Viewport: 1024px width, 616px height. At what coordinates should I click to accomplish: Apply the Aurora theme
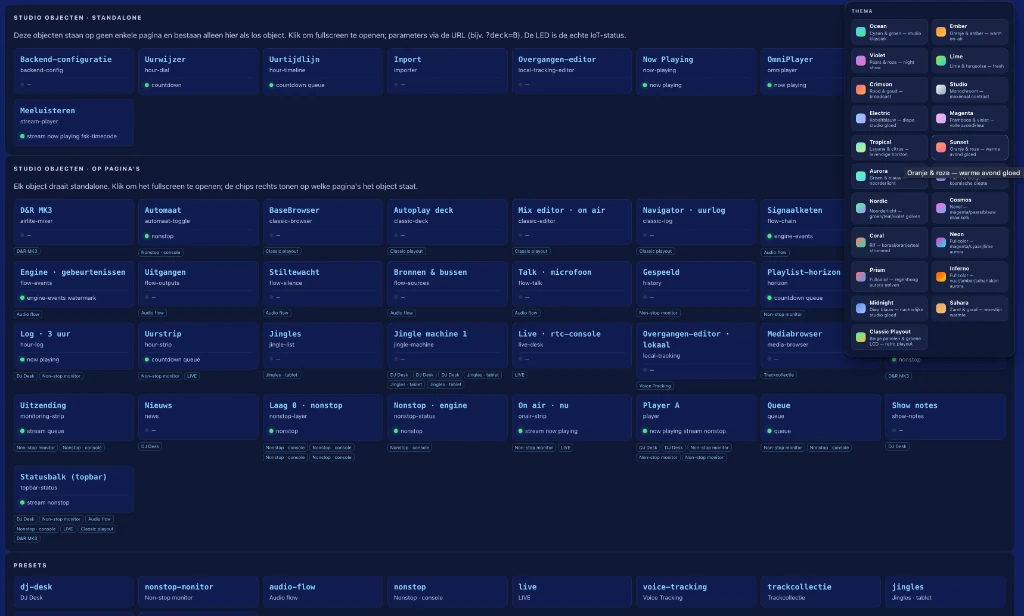(889, 176)
